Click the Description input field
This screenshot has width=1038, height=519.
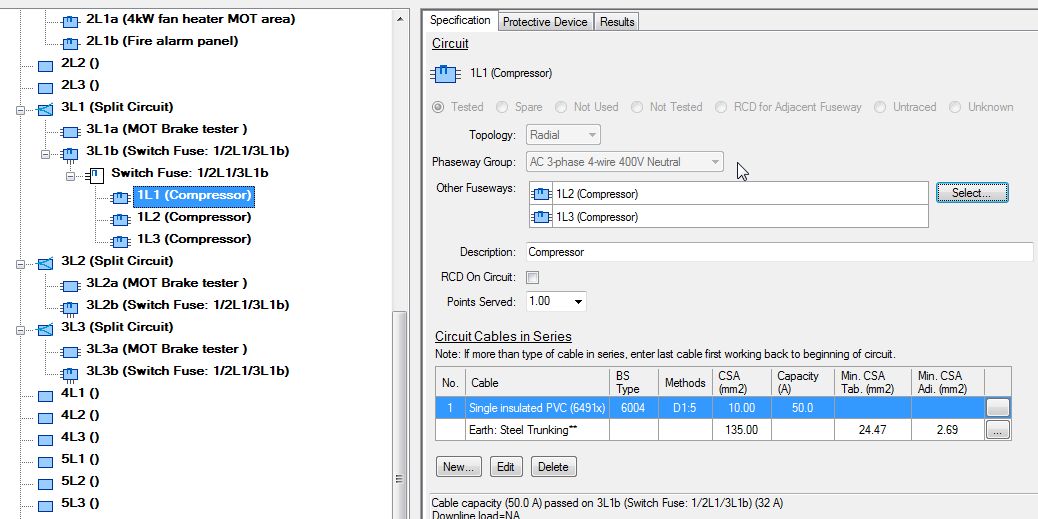click(780, 252)
